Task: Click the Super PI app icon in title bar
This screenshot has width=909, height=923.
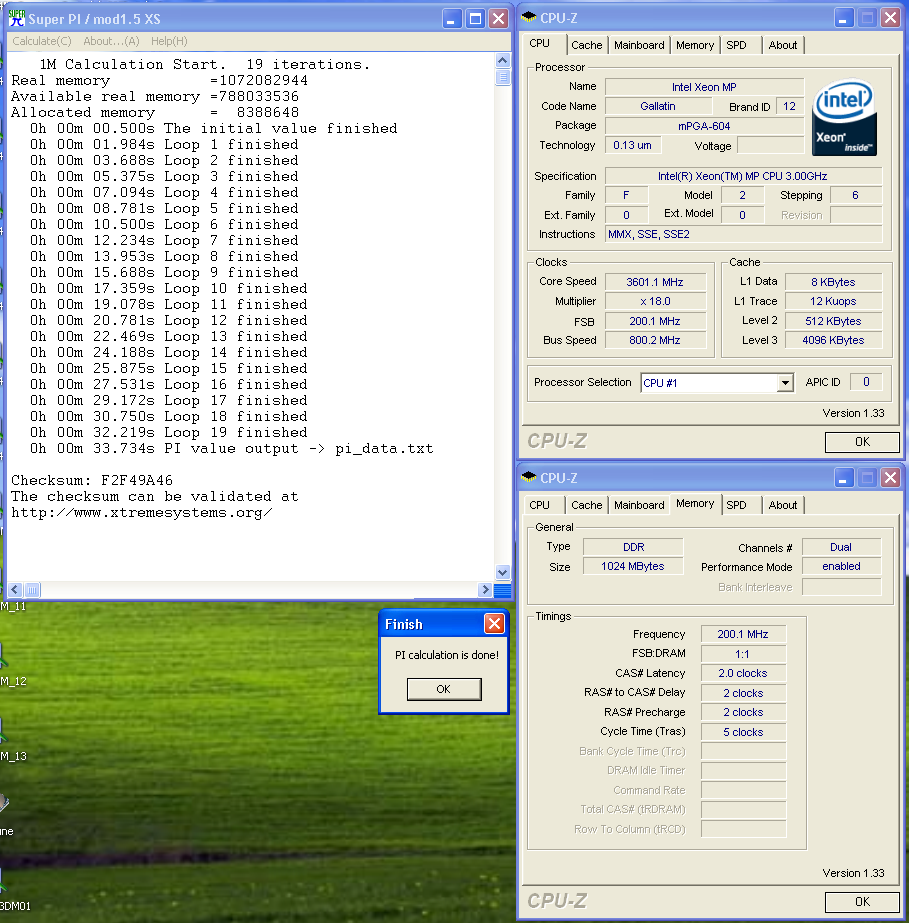Action: 16,19
